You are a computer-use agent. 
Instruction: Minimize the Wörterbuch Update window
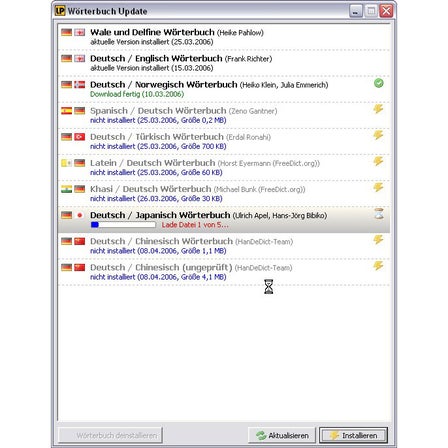click(356, 11)
